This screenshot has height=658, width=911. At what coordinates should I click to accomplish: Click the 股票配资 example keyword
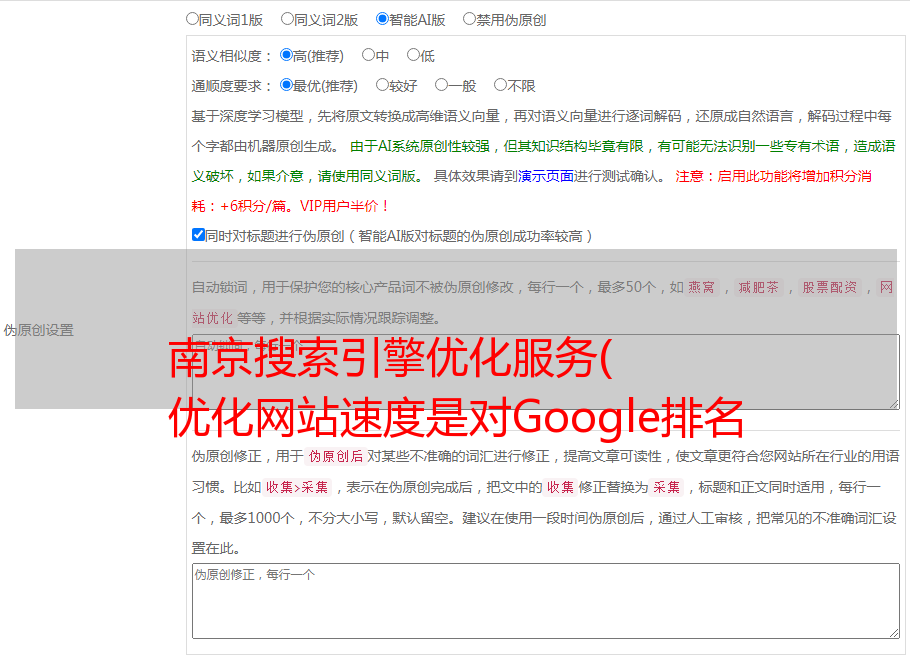tap(830, 287)
